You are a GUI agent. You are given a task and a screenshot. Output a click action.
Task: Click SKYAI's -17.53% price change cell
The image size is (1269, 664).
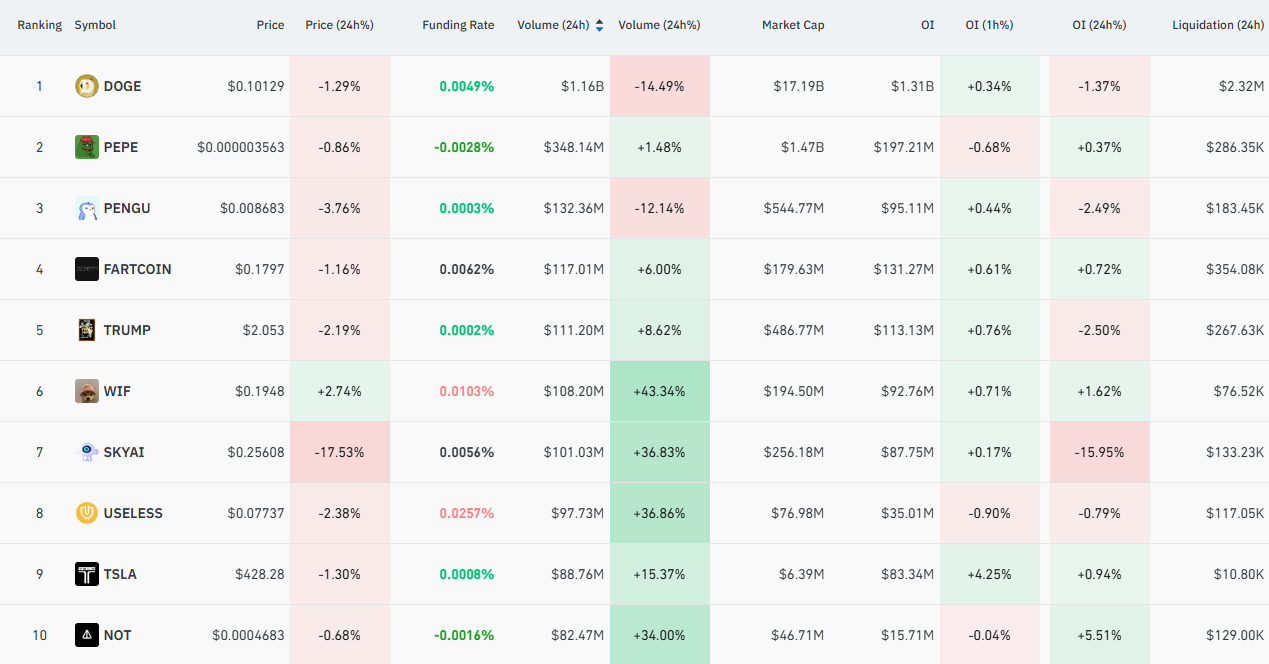(x=340, y=452)
